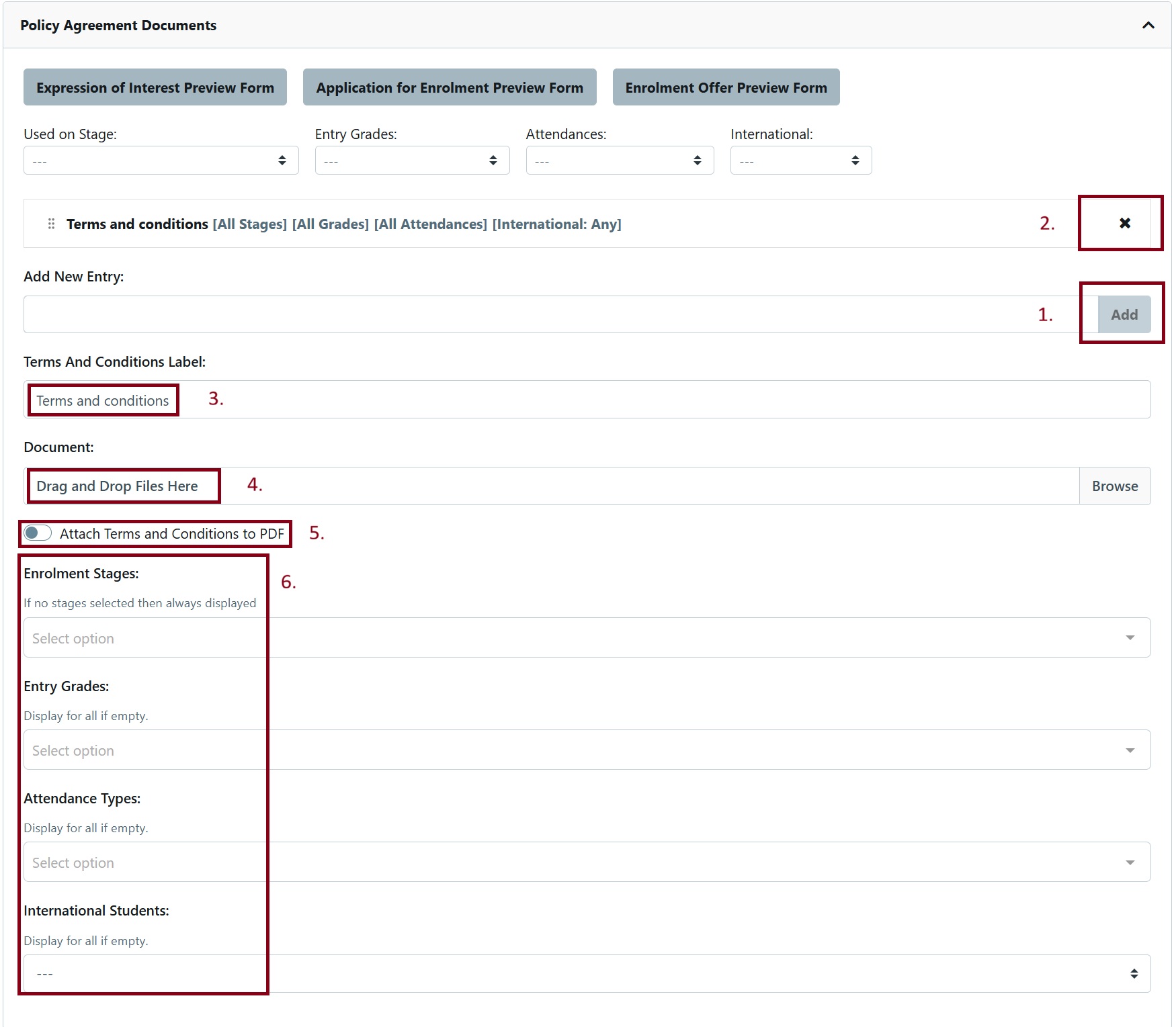1176x1027 pixels.
Task: Click the caret on the Used on Stage filter
Action: pos(284,160)
